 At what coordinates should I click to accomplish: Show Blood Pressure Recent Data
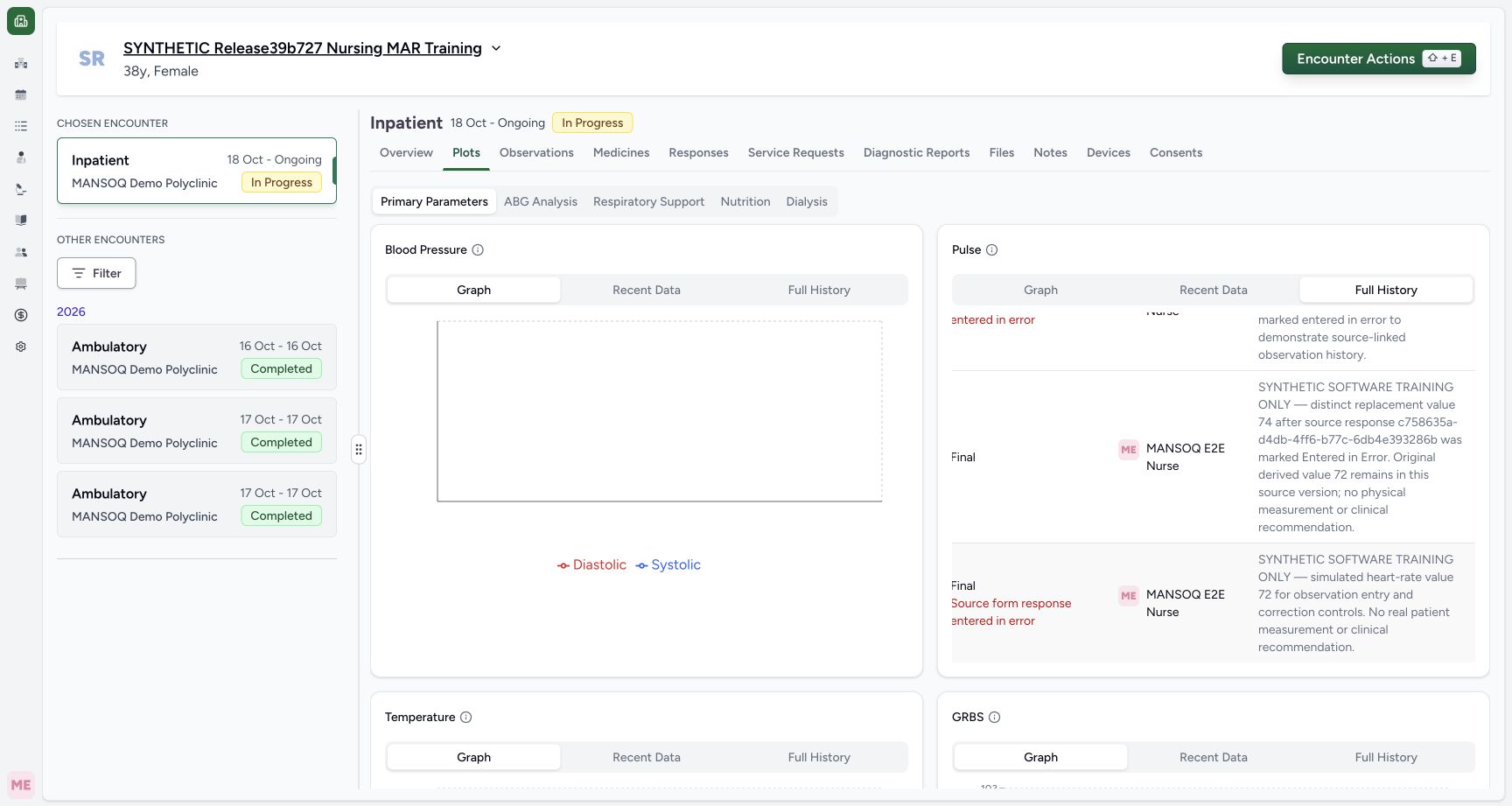point(647,290)
